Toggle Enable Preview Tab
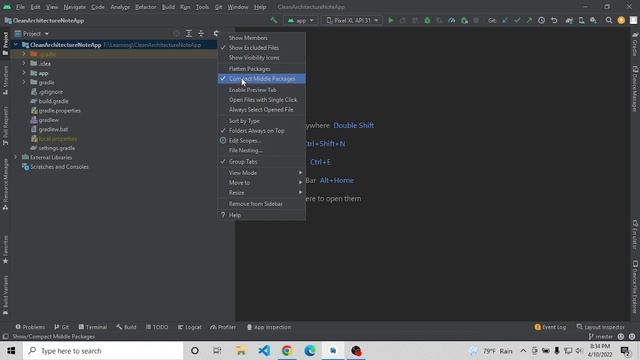 [x=261, y=90]
